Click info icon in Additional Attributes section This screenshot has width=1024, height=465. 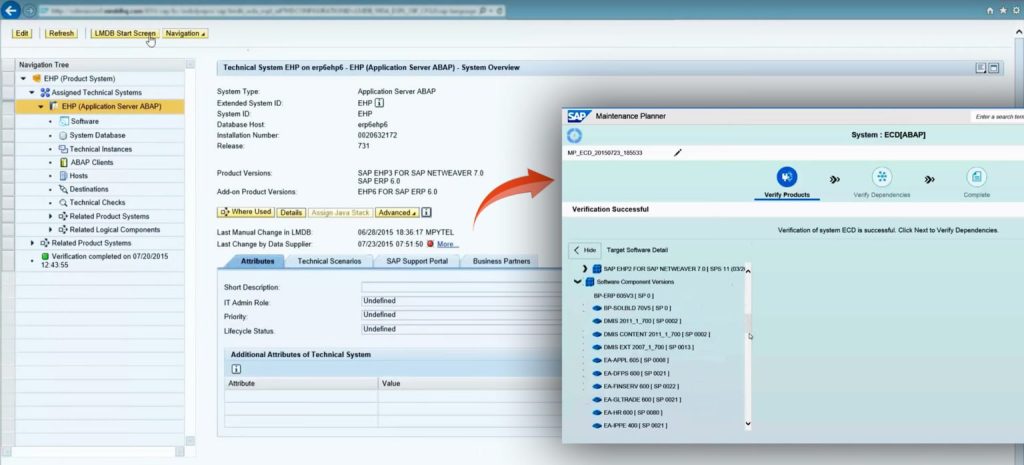click(x=236, y=369)
